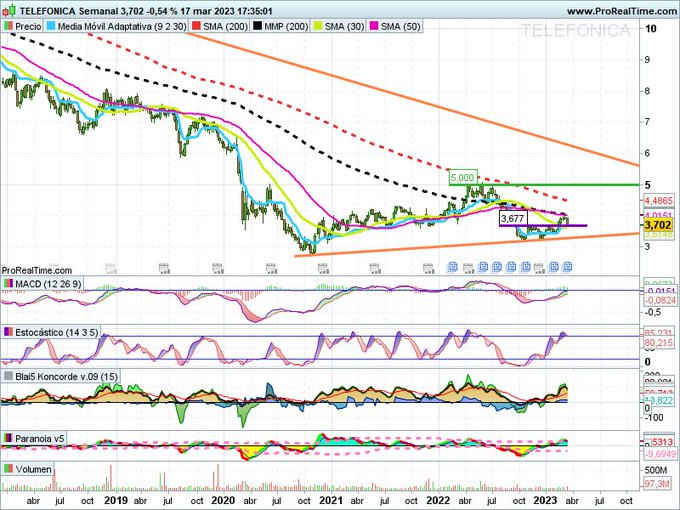Click the 9 value on the price axis
Image resolution: width=680 pixels, height=510 pixels.
[647, 60]
